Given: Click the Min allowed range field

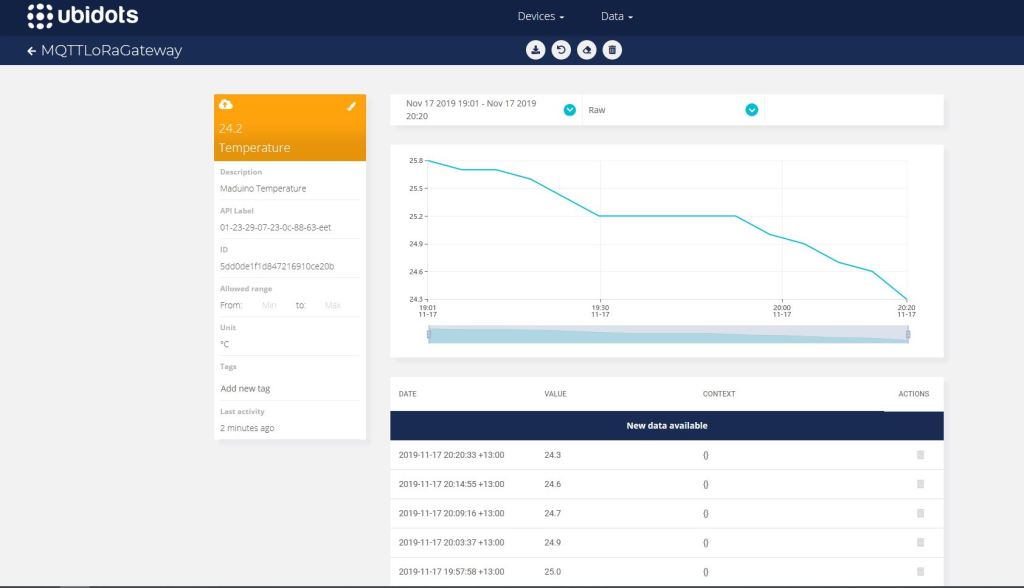Looking at the screenshot, I should click(x=268, y=305).
